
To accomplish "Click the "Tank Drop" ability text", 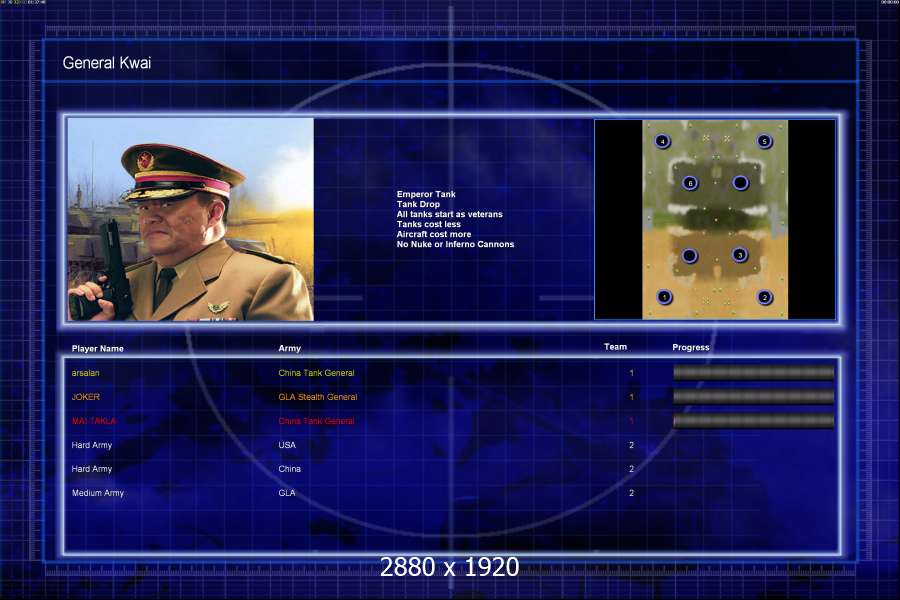I will 418,204.
